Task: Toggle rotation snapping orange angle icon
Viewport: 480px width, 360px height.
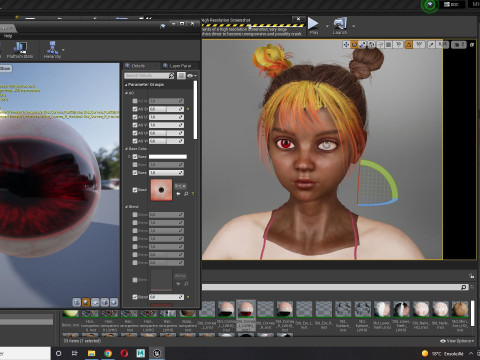Action: (x=409, y=44)
